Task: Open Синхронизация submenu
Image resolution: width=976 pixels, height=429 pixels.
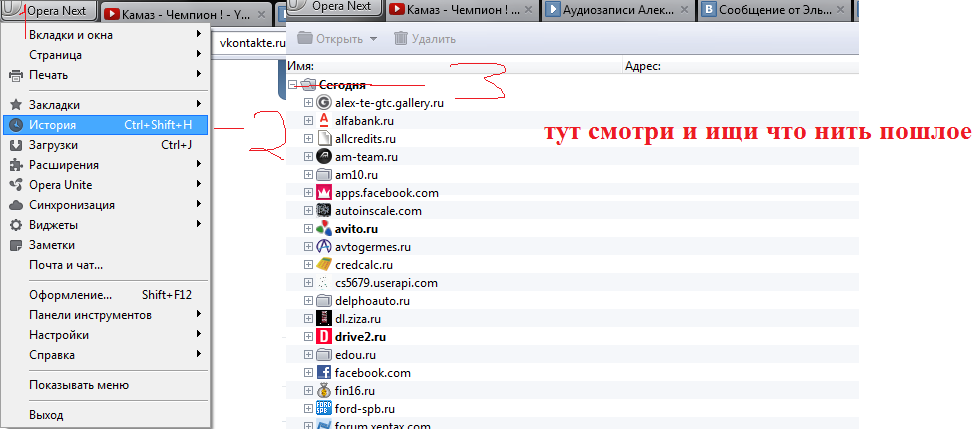Action: click(106, 205)
